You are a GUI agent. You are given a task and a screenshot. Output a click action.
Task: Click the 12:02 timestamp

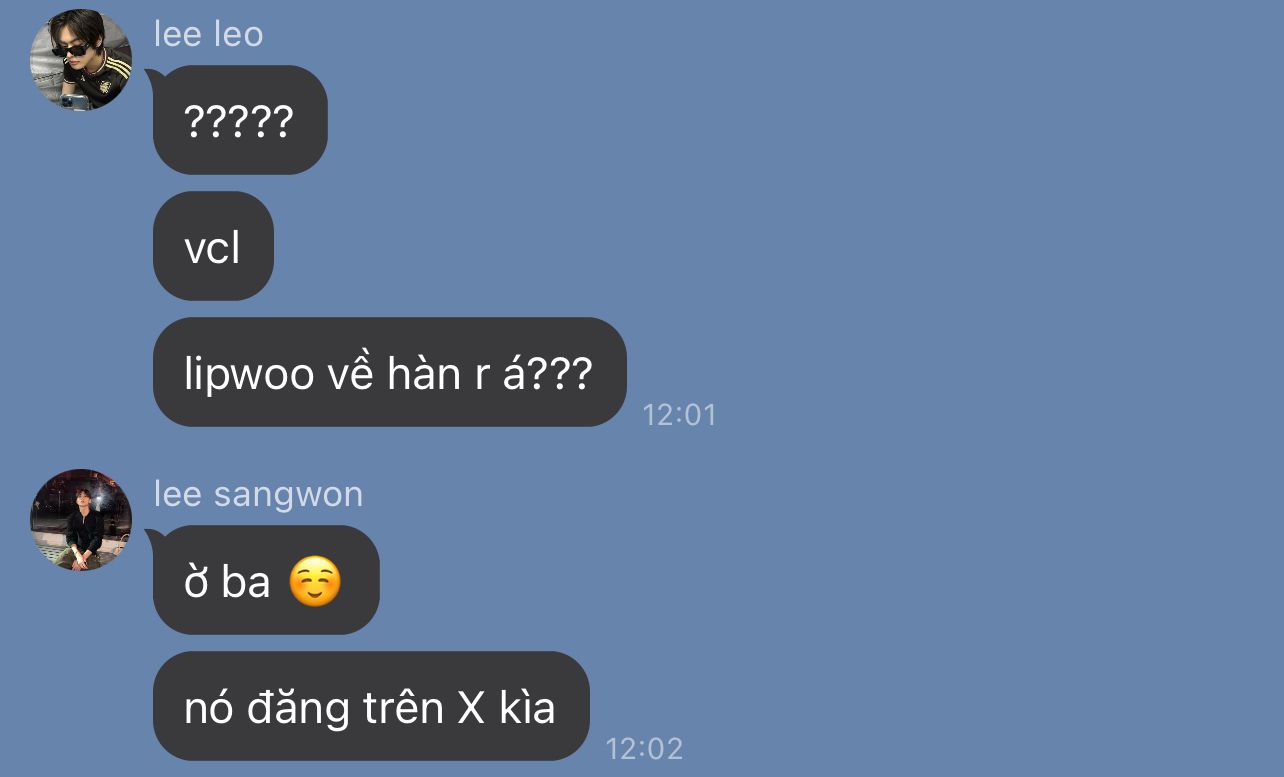[645, 748]
